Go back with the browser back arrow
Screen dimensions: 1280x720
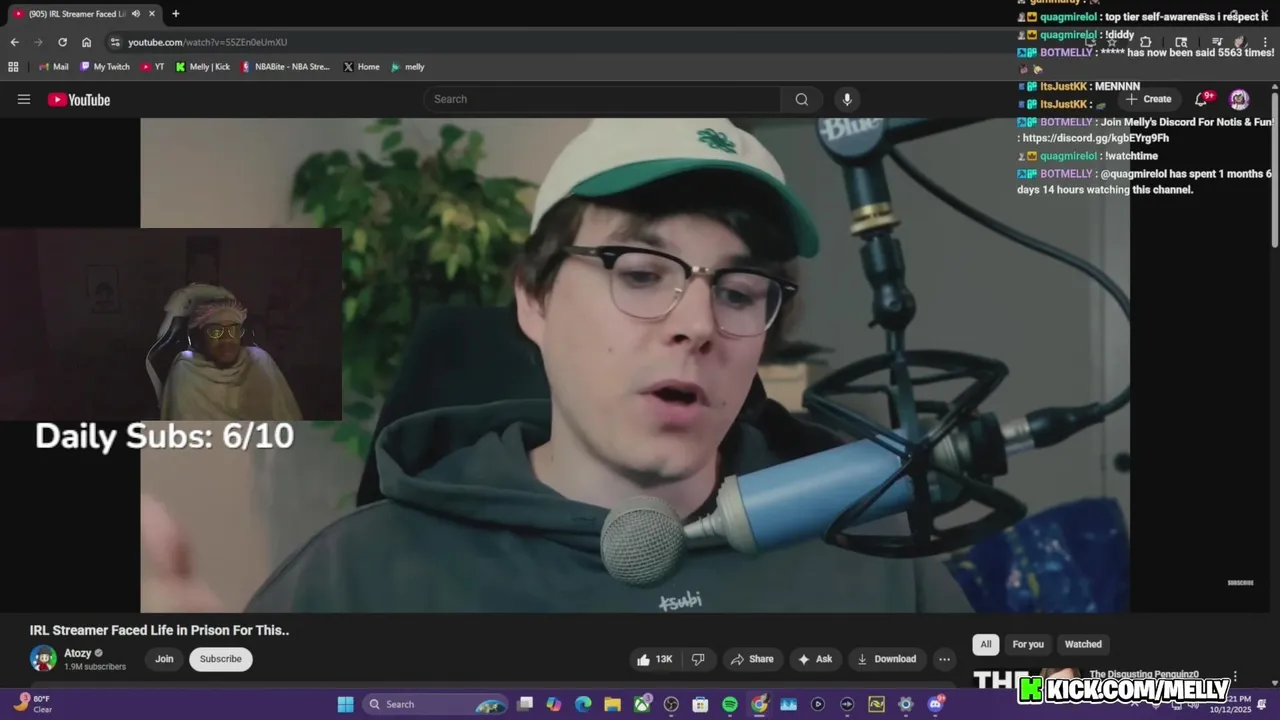[x=14, y=42]
